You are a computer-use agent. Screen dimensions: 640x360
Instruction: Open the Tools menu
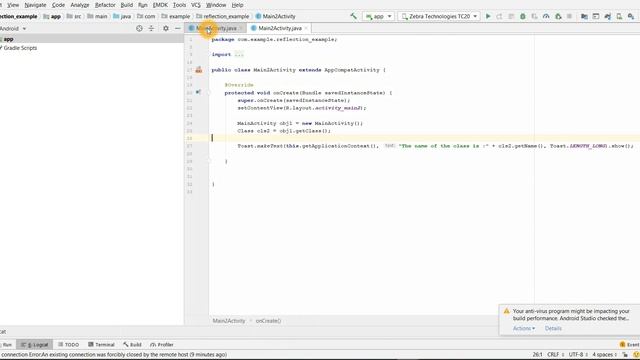tap(179, 5)
